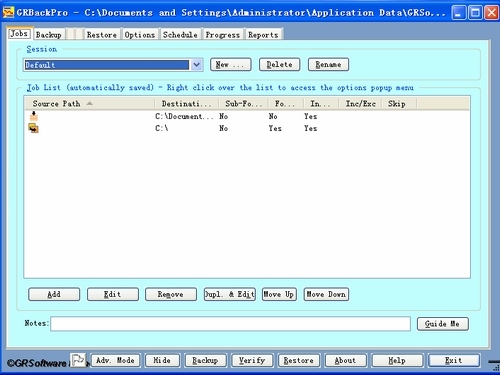This screenshot has width=500, height=375.
Task: Focus the Notes input field
Action: (x=230, y=324)
